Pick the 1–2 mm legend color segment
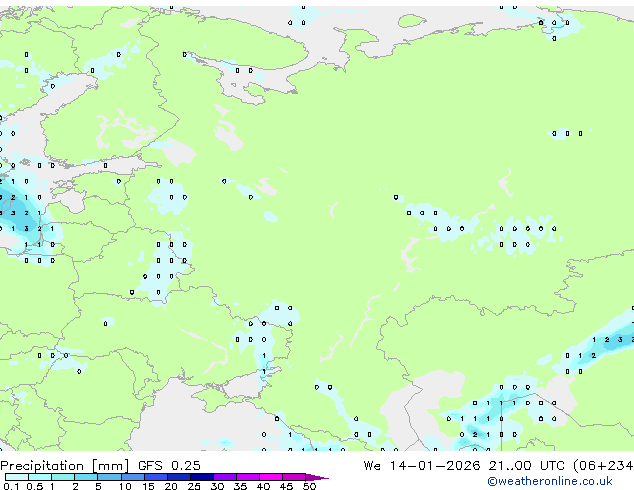This screenshot has height=490, width=634. 63,477
